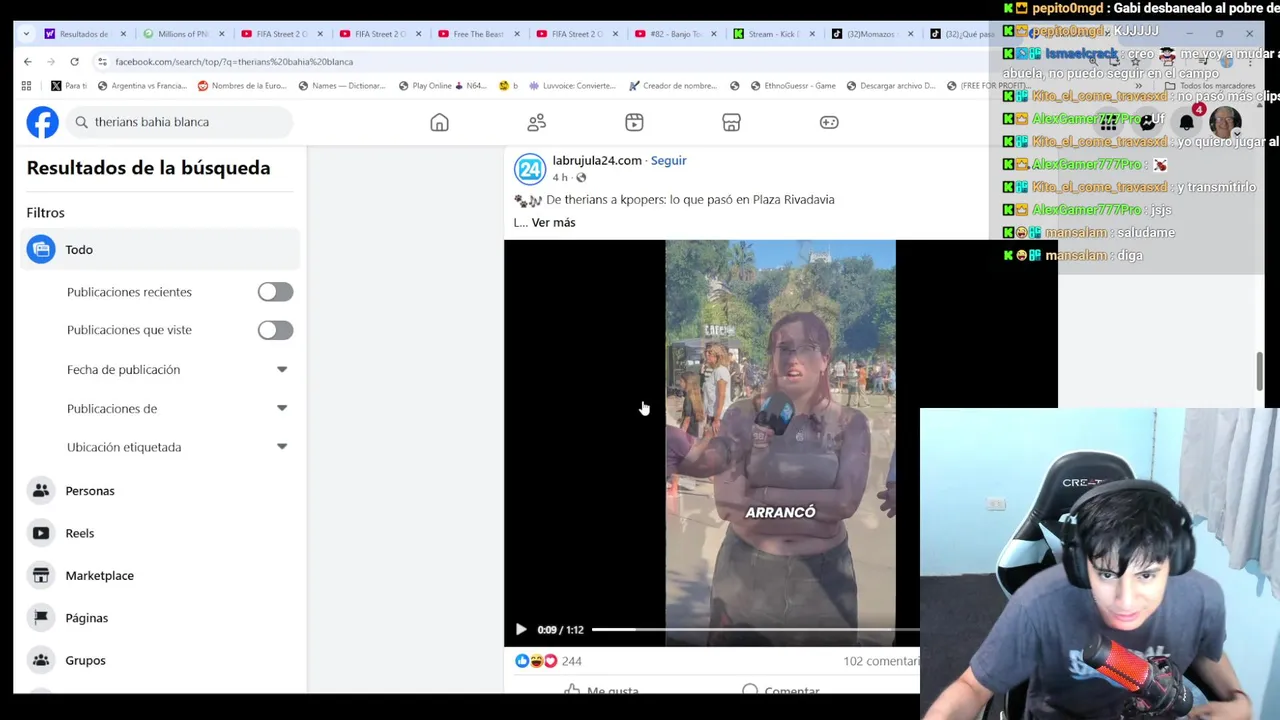Screen dimensions: 1280x720
Task: Expand Ubicación etiquetada dropdown
Action: pyautogui.click(x=282, y=447)
